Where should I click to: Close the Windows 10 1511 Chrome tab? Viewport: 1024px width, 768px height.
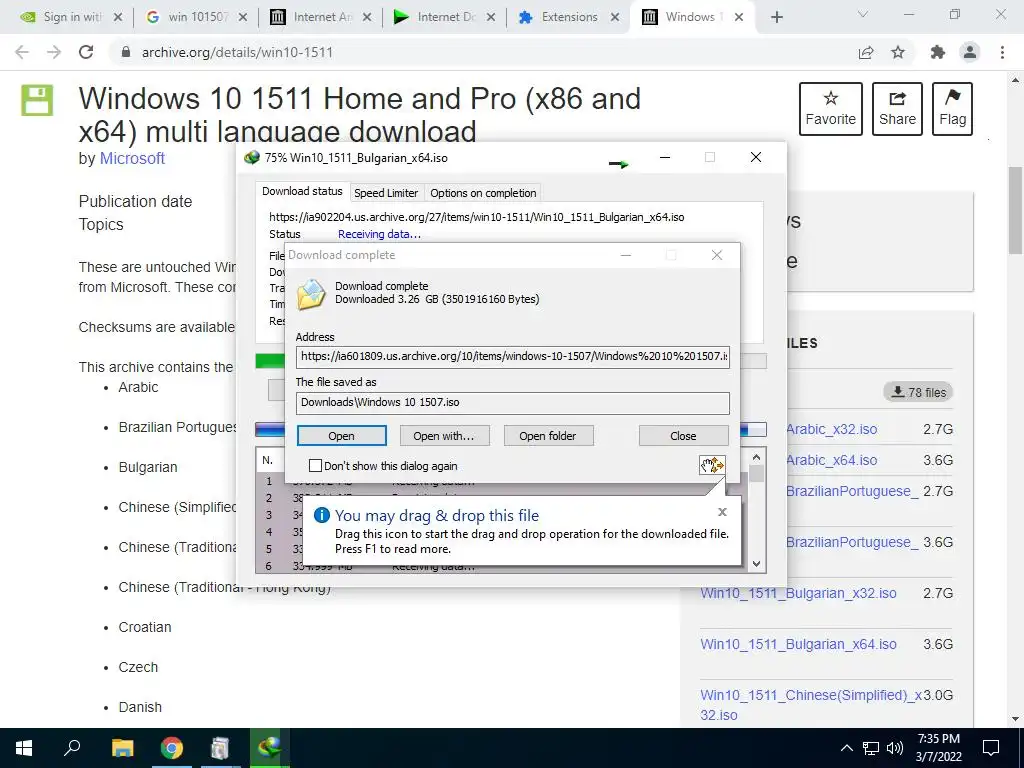[739, 17]
